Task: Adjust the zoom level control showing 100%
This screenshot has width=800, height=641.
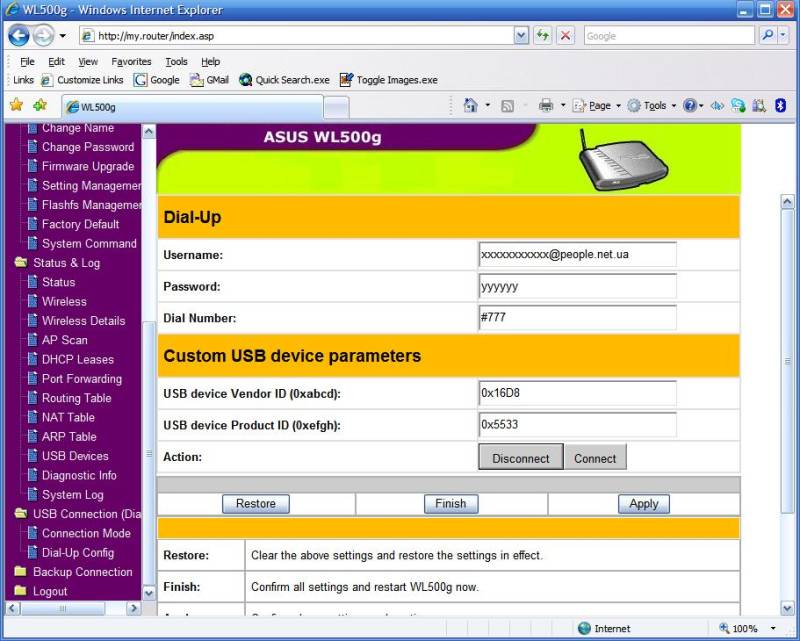Action: click(746, 629)
